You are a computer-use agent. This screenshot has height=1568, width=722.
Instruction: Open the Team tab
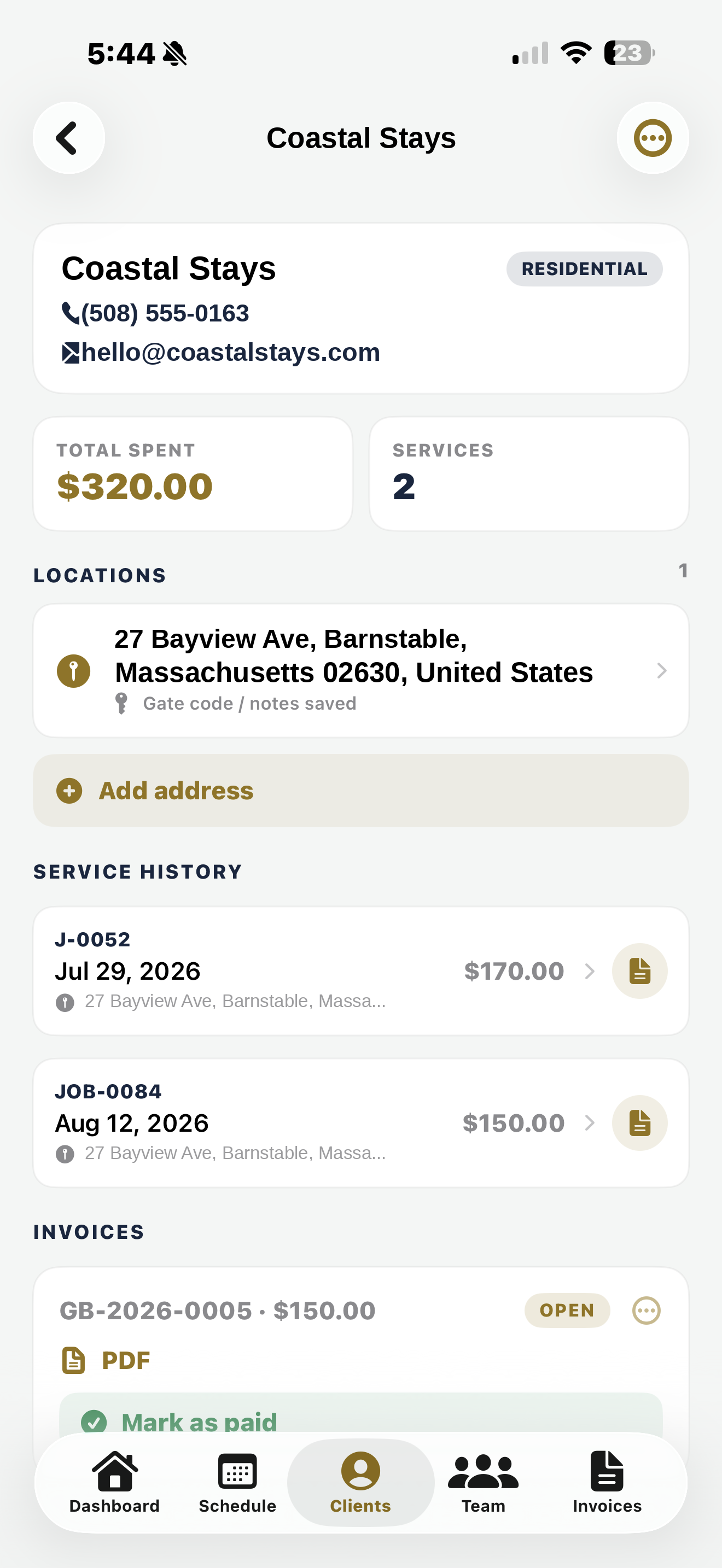click(x=484, y=1483)
